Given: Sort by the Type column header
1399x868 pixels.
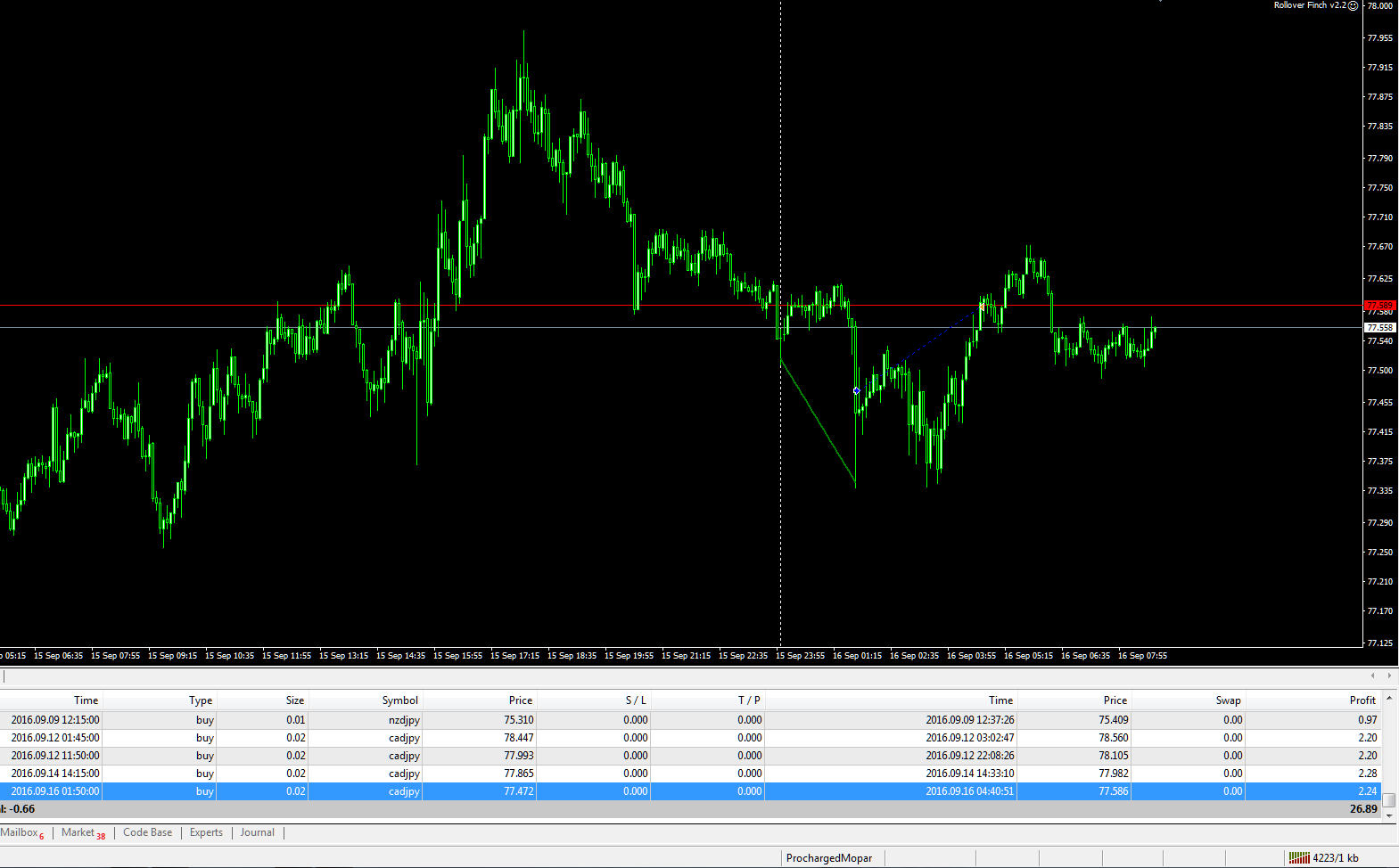Looking at the screenshot, I should pyautogui.click(x=159, y=700).
